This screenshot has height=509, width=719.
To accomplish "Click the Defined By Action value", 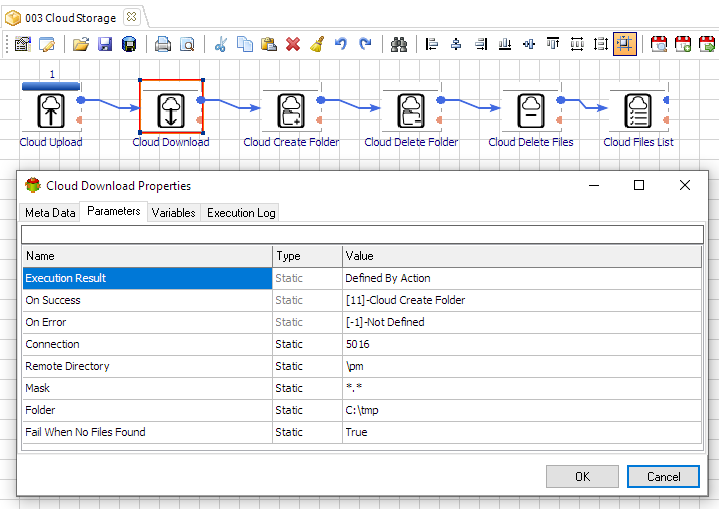I will (x=387, y=278).
